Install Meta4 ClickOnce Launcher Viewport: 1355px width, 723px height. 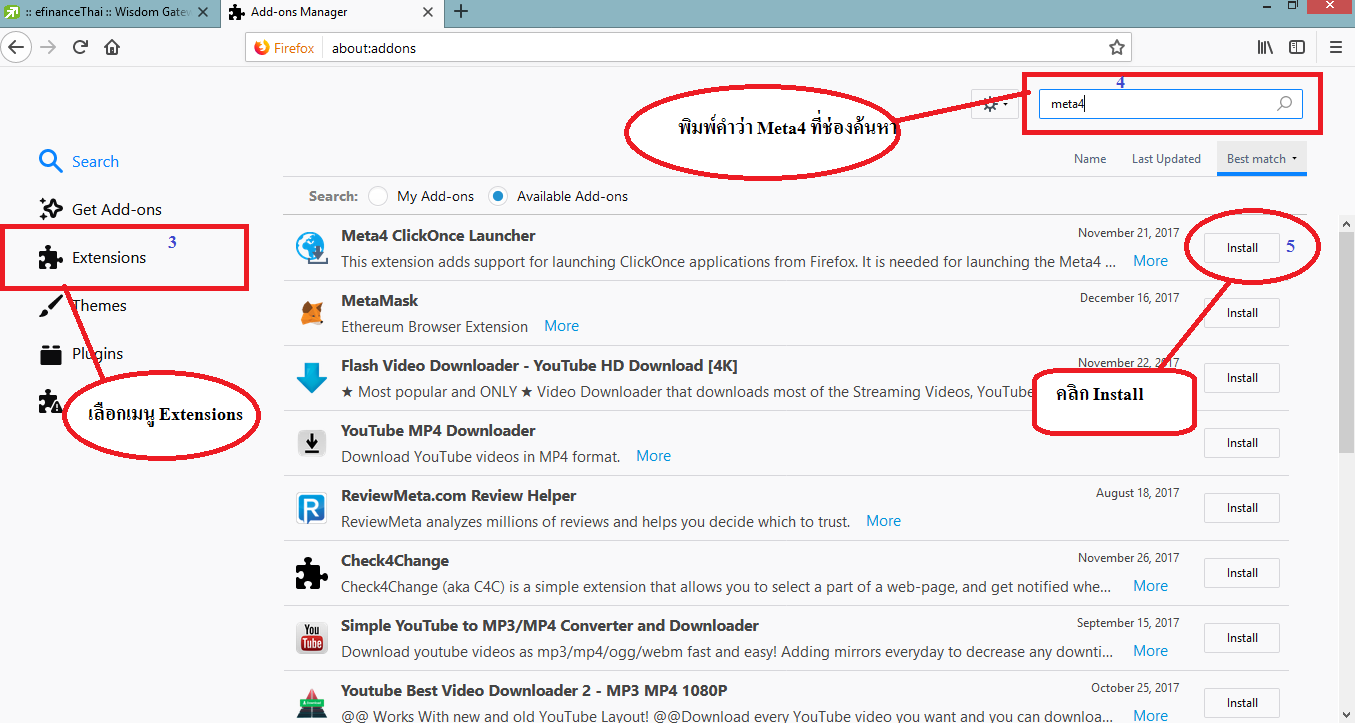(x=1241, y=248)
